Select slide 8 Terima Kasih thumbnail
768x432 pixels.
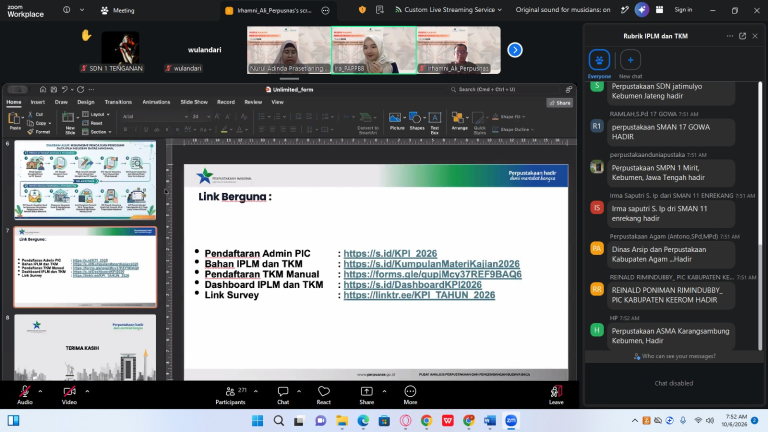tap(85, 347)
